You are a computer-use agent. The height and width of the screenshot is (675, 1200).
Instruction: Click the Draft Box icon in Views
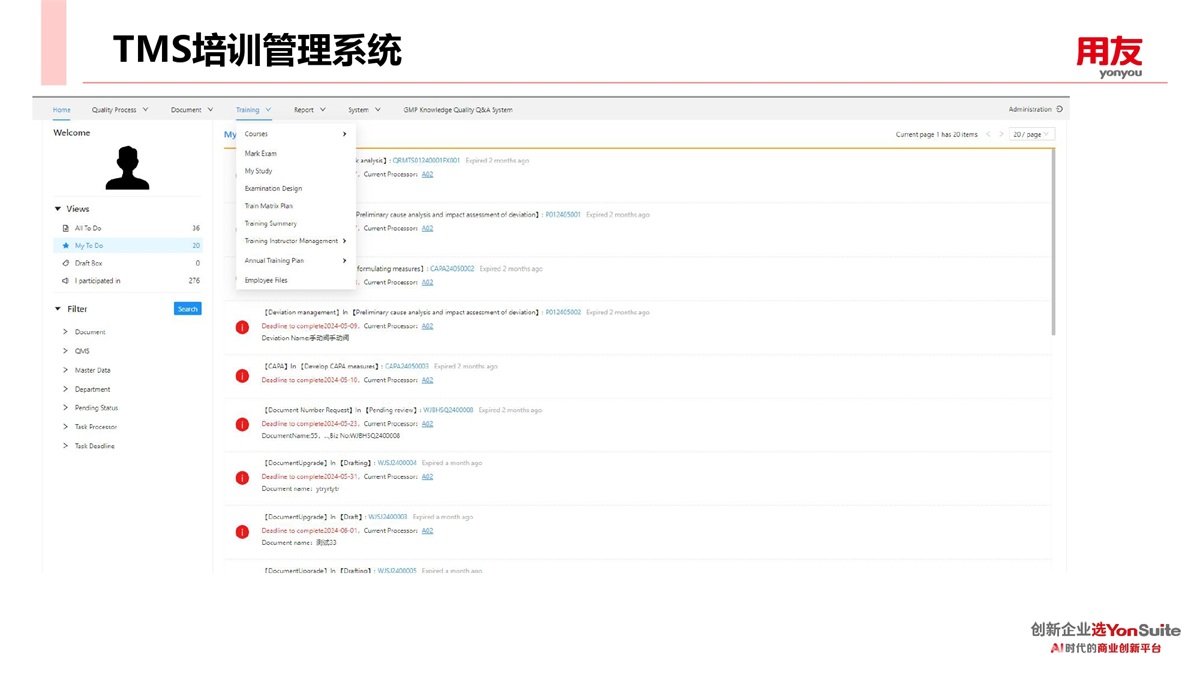(66, 263)
